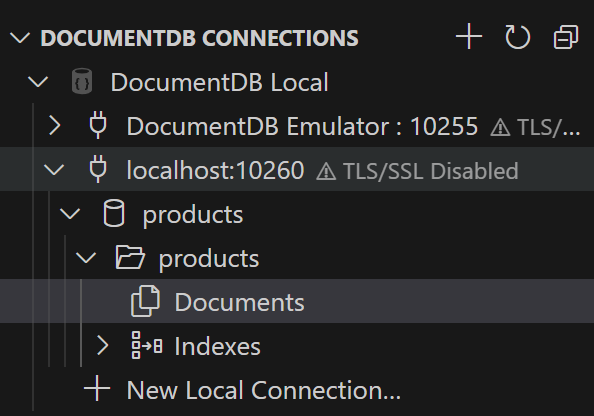
Task: Open the Documents item
Action: tap(297, 301)
